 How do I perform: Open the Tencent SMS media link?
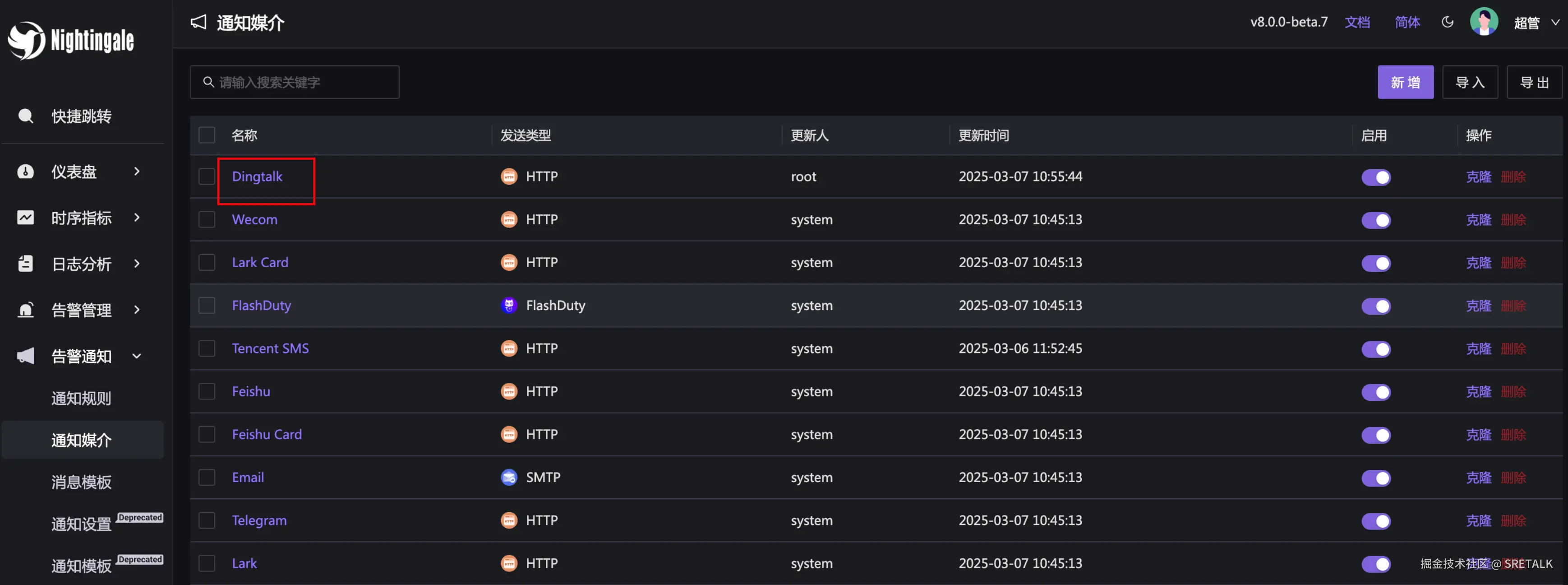(270, 348)
